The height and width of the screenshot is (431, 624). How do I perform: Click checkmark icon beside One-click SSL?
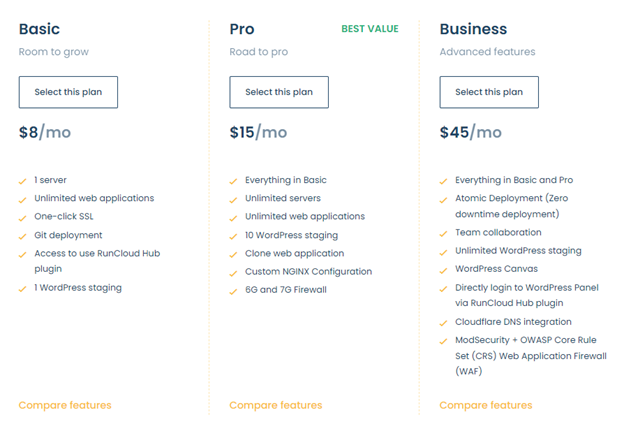[x=22, y=218]
